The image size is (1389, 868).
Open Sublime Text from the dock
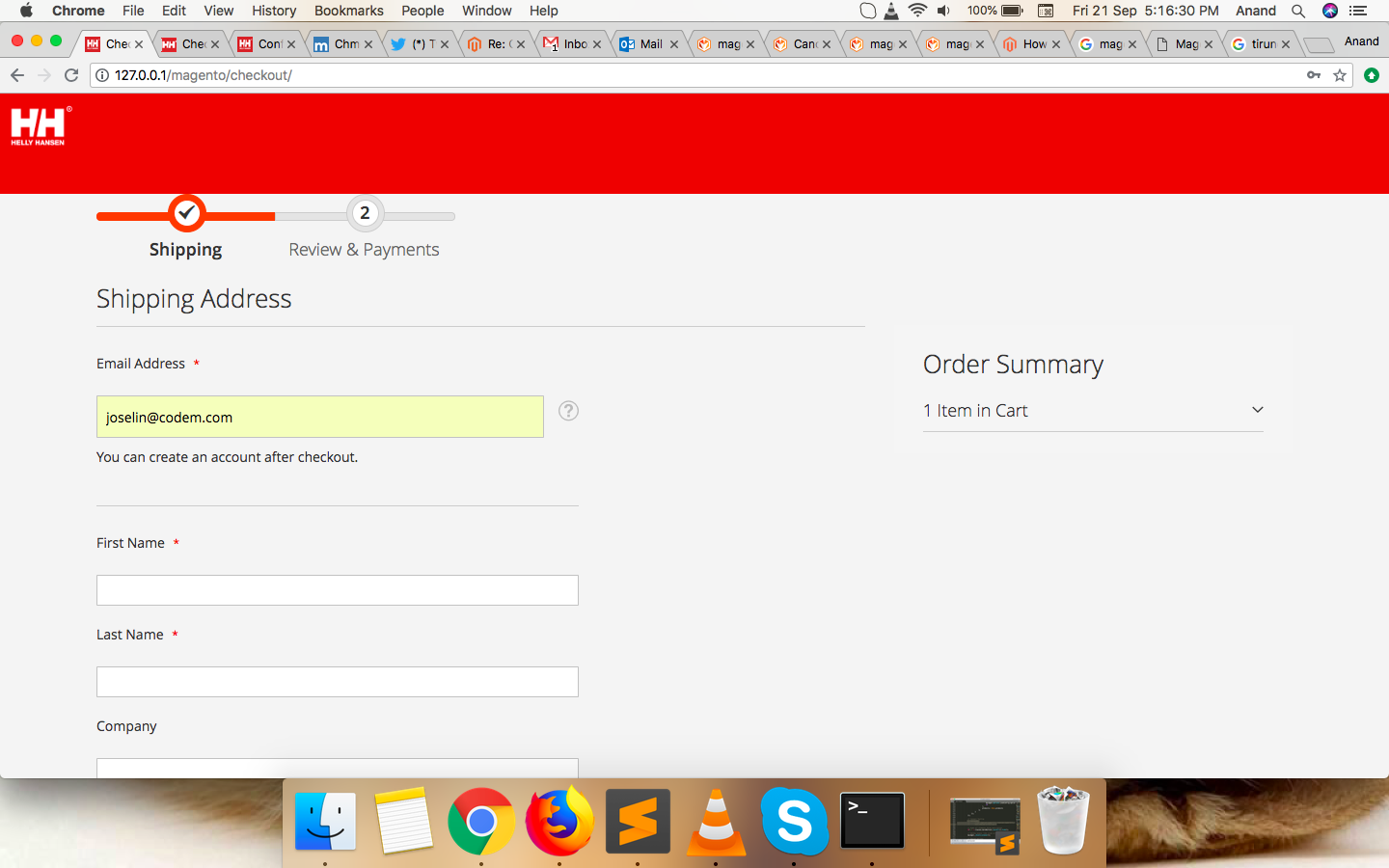tap(638, 822)
